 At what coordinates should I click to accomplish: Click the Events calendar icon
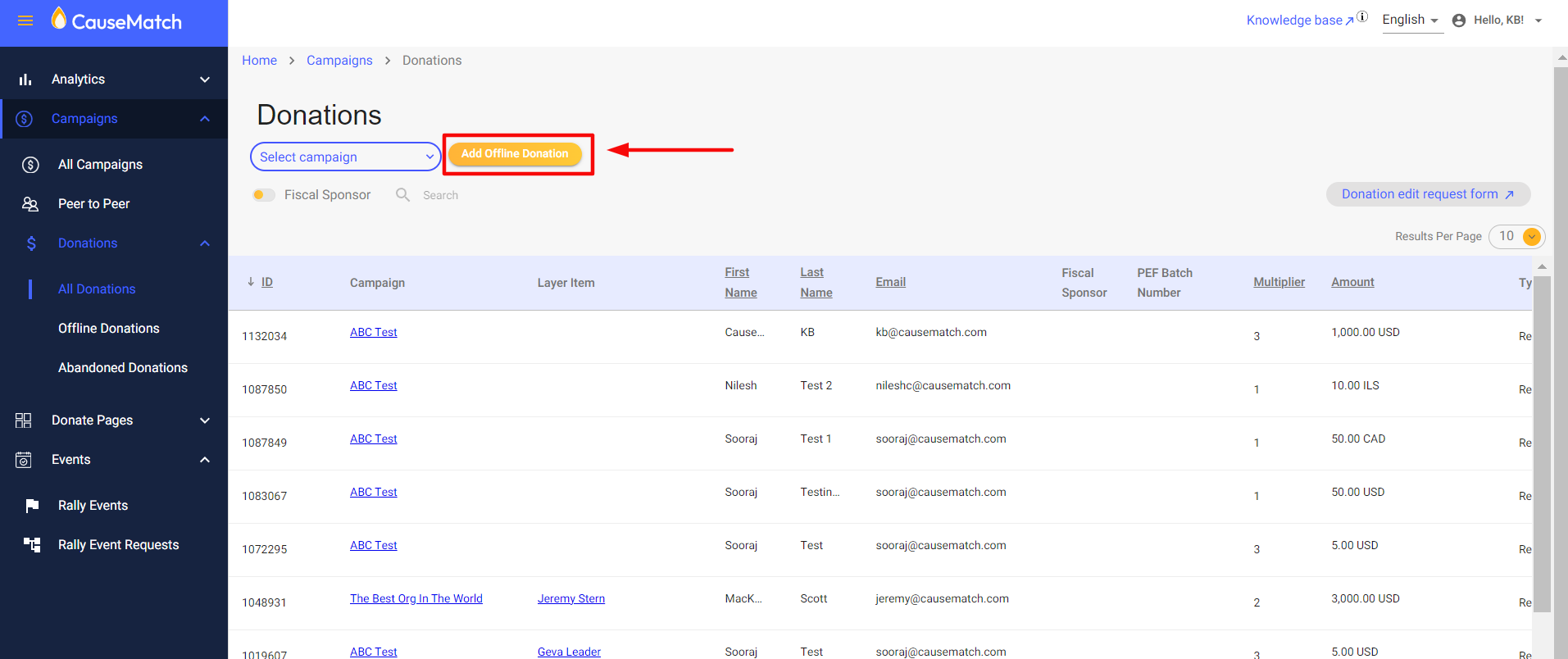(x=24, y=460)
